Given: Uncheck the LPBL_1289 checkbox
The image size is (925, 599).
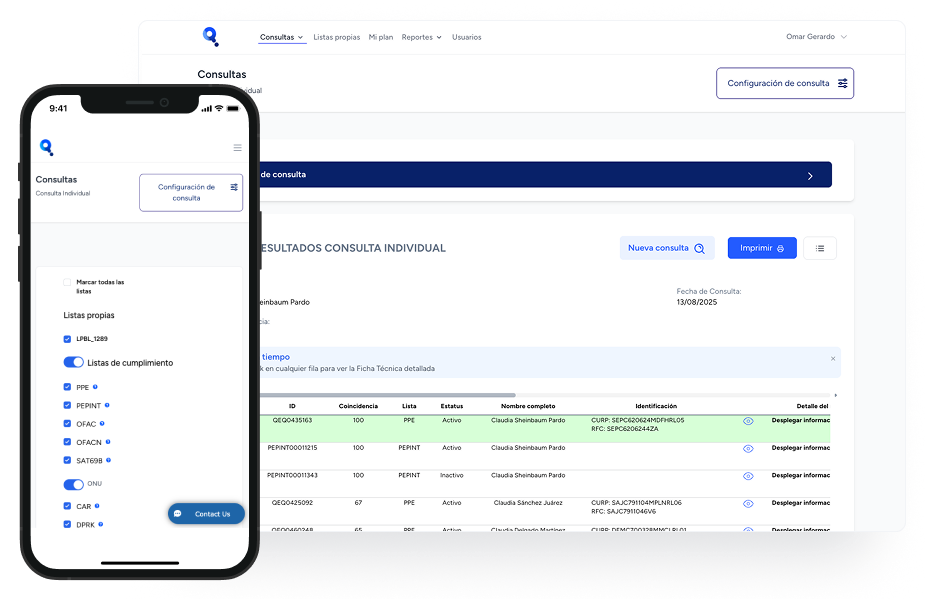Looking at the screenshot, I should [x=67, y=339].
